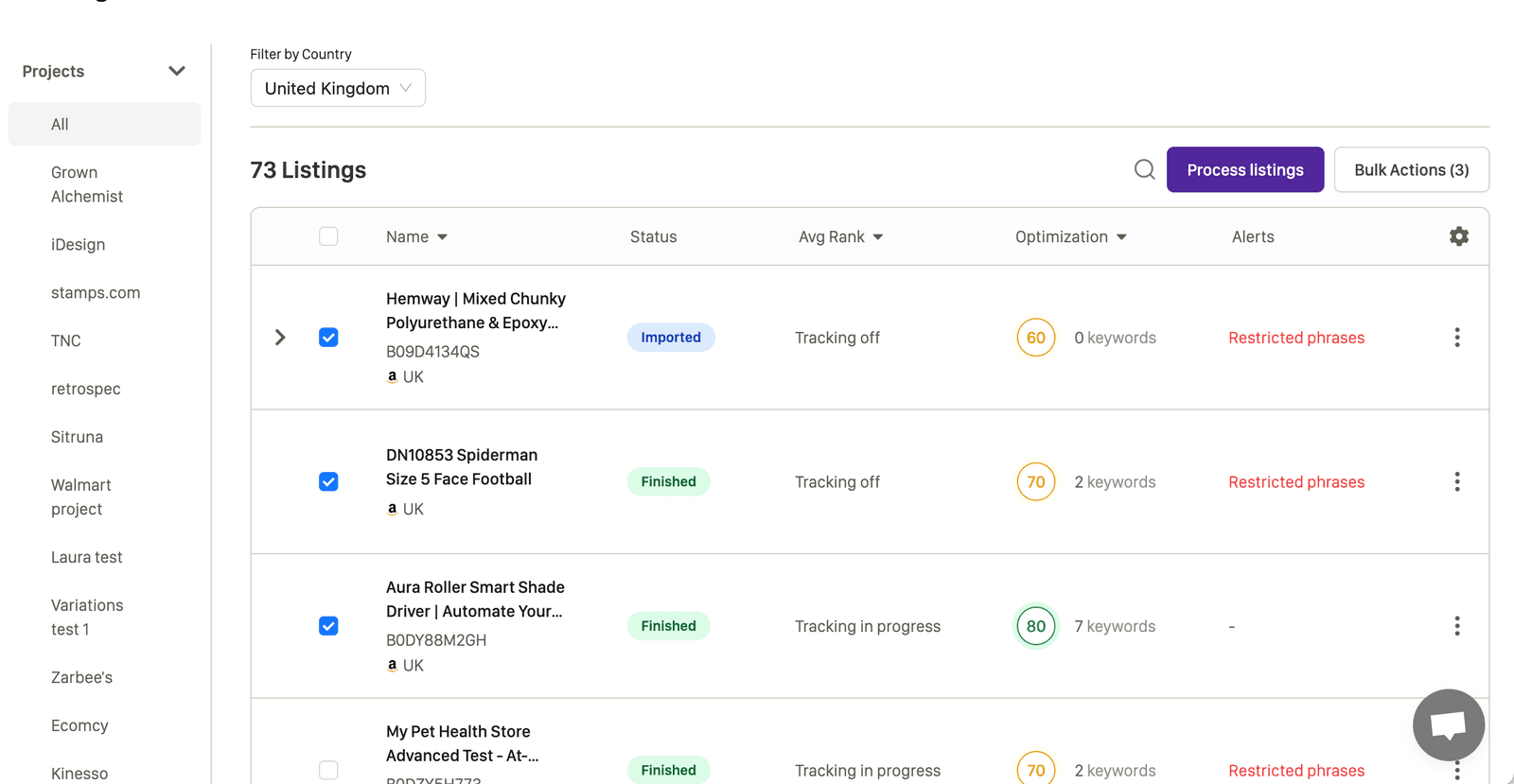1514x784 pixels.
Task: Sort listings by Avg Rank column
Action: click(x=840, y=236)
